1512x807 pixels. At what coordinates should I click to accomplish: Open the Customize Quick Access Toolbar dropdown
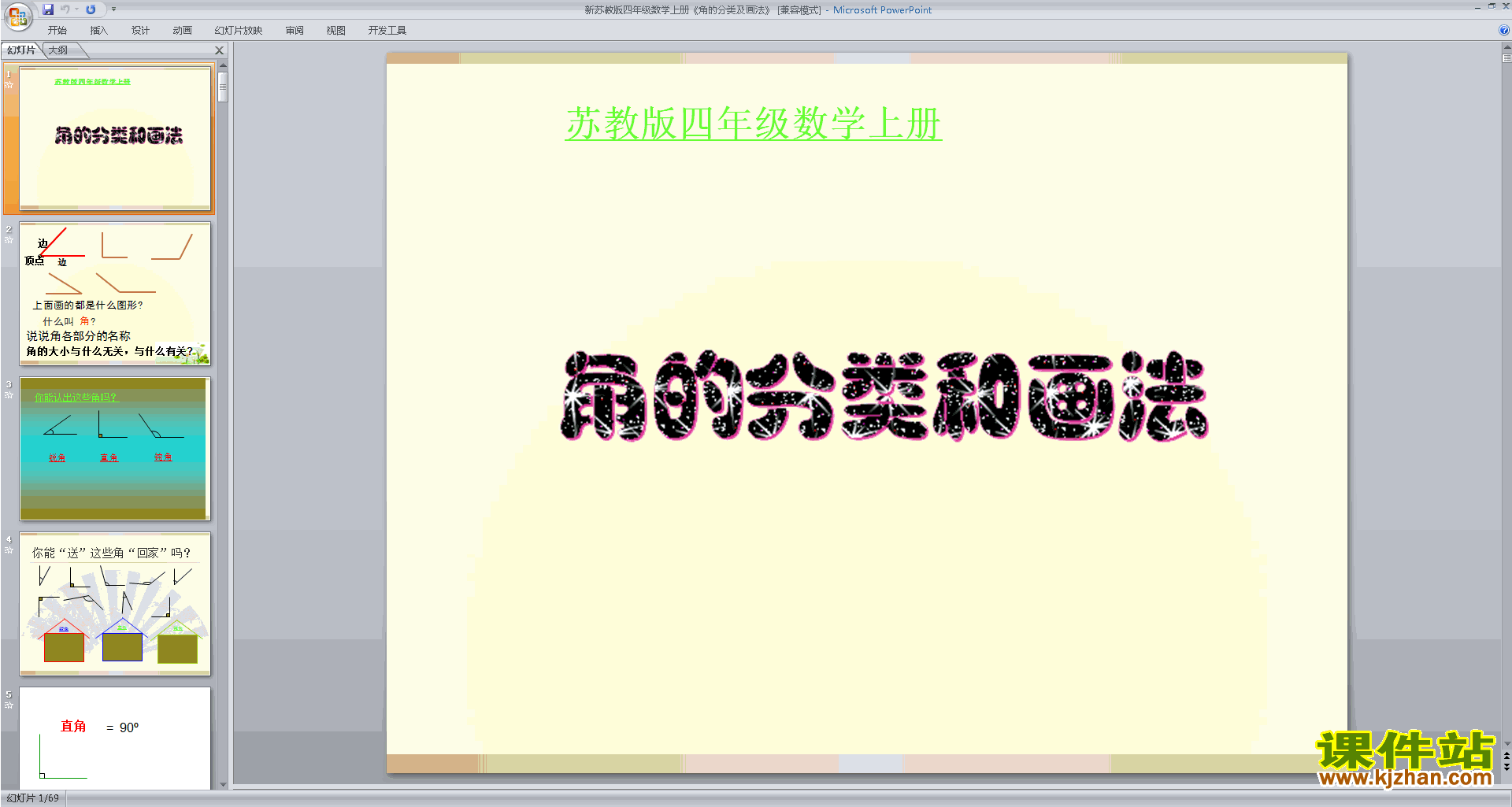pyautogui.click(x=113, y=9)
